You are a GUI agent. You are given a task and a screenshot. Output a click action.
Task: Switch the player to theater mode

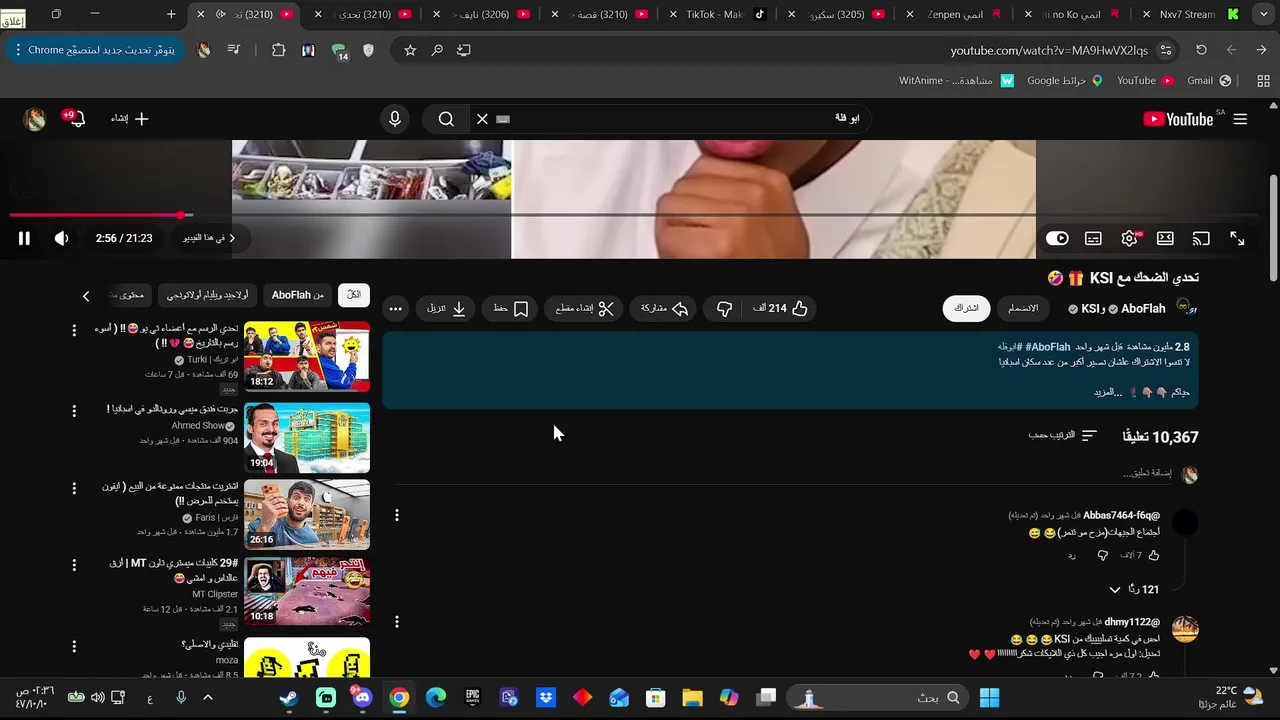1165,238
